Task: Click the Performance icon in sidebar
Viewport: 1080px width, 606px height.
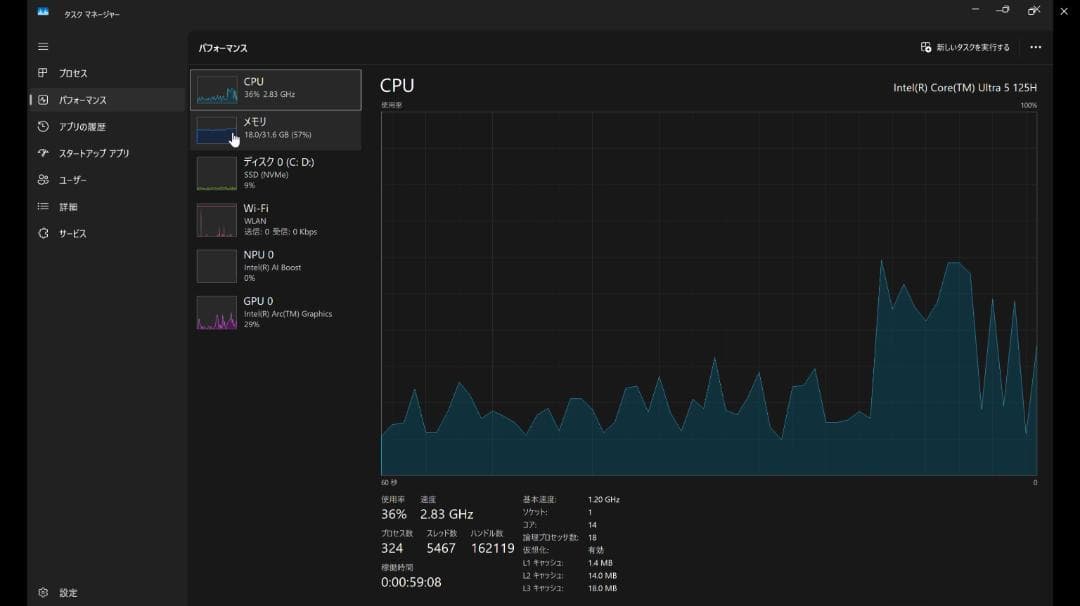Action: [43, 100]
